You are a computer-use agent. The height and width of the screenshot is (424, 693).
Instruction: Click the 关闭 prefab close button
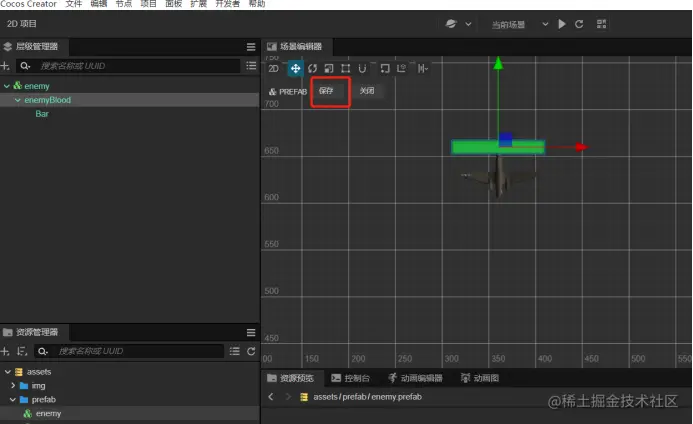(367, 91)
